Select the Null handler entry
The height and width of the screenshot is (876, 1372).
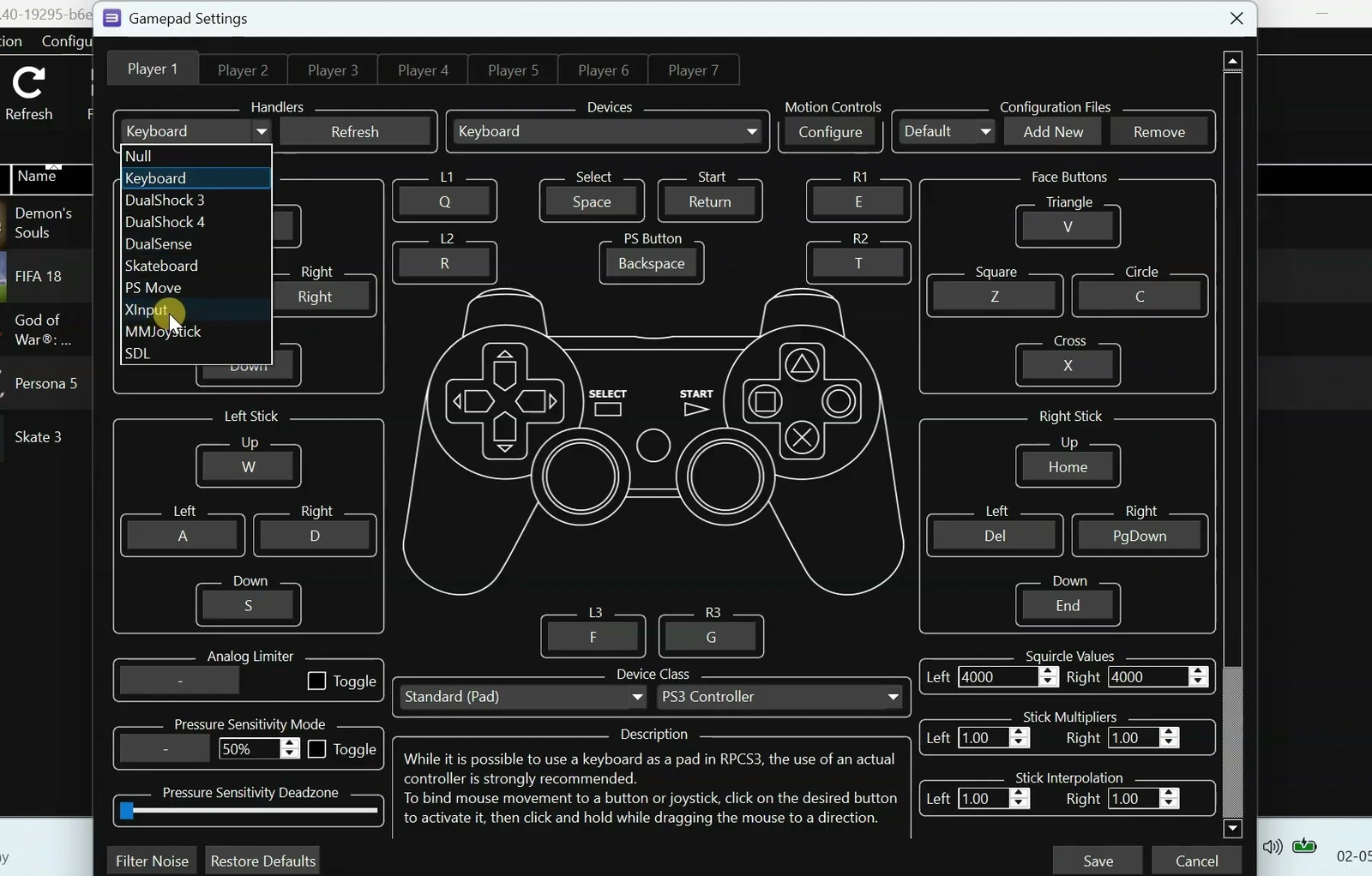click(x=196, y=156)
